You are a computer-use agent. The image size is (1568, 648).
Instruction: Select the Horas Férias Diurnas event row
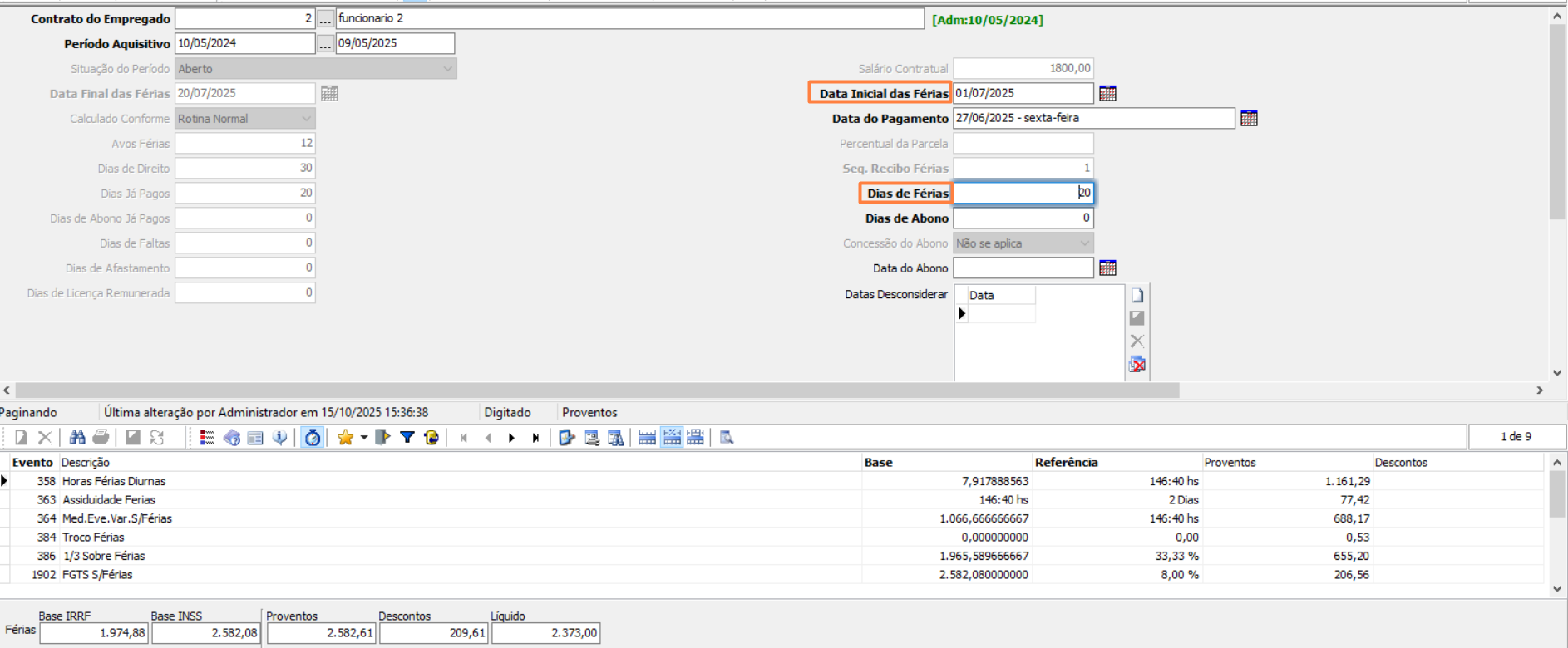pos(114,481)
